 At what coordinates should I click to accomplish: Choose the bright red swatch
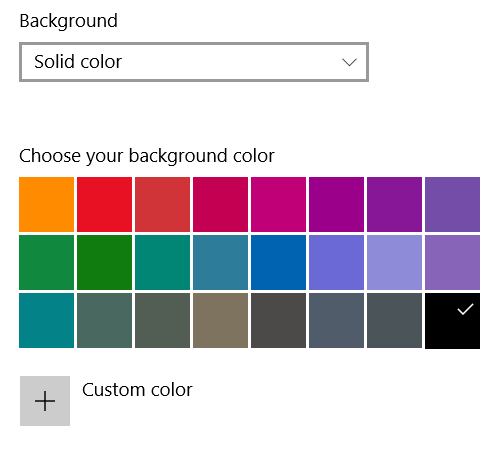pyautogui.click(x=104, y=204)
